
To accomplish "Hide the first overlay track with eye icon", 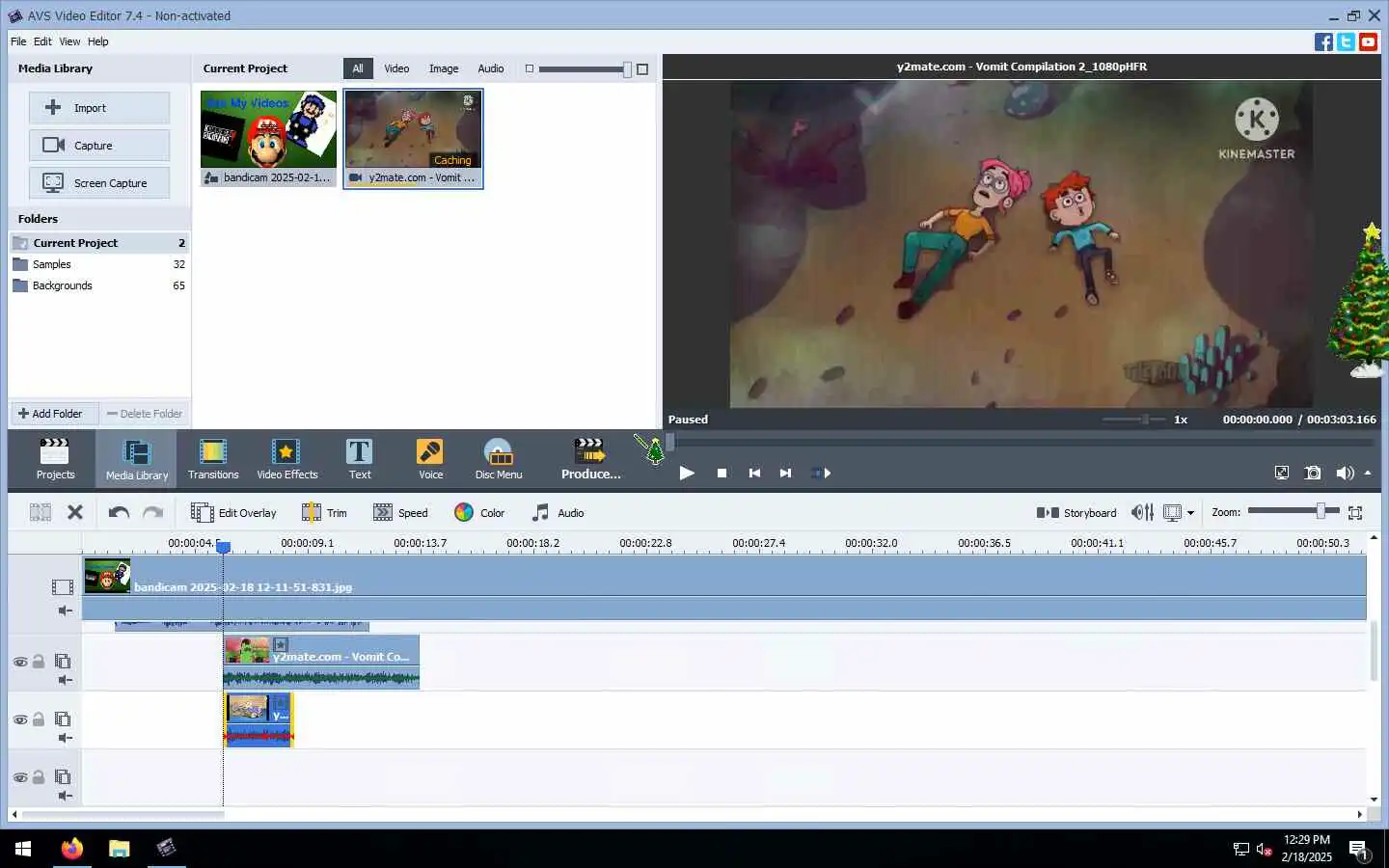I will (x=19, y=662).
